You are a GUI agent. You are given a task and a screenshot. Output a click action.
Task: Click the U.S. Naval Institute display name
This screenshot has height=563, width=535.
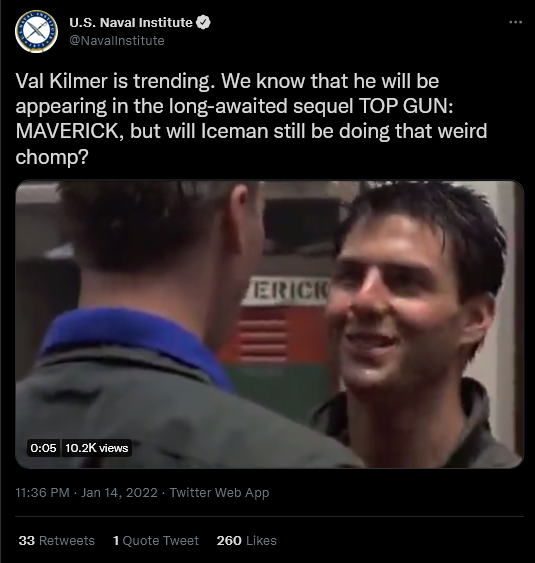(131, 22)
